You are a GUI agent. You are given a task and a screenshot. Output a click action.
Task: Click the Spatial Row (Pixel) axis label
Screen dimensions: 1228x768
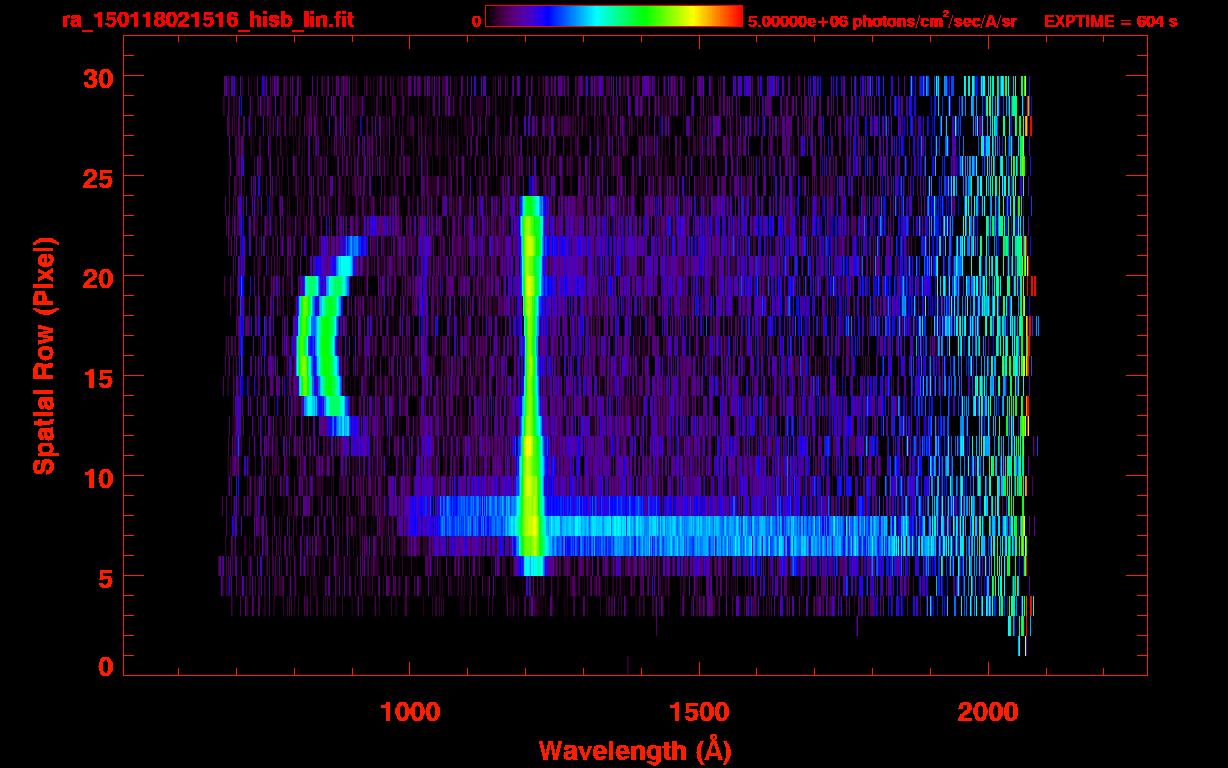[44, 355]
